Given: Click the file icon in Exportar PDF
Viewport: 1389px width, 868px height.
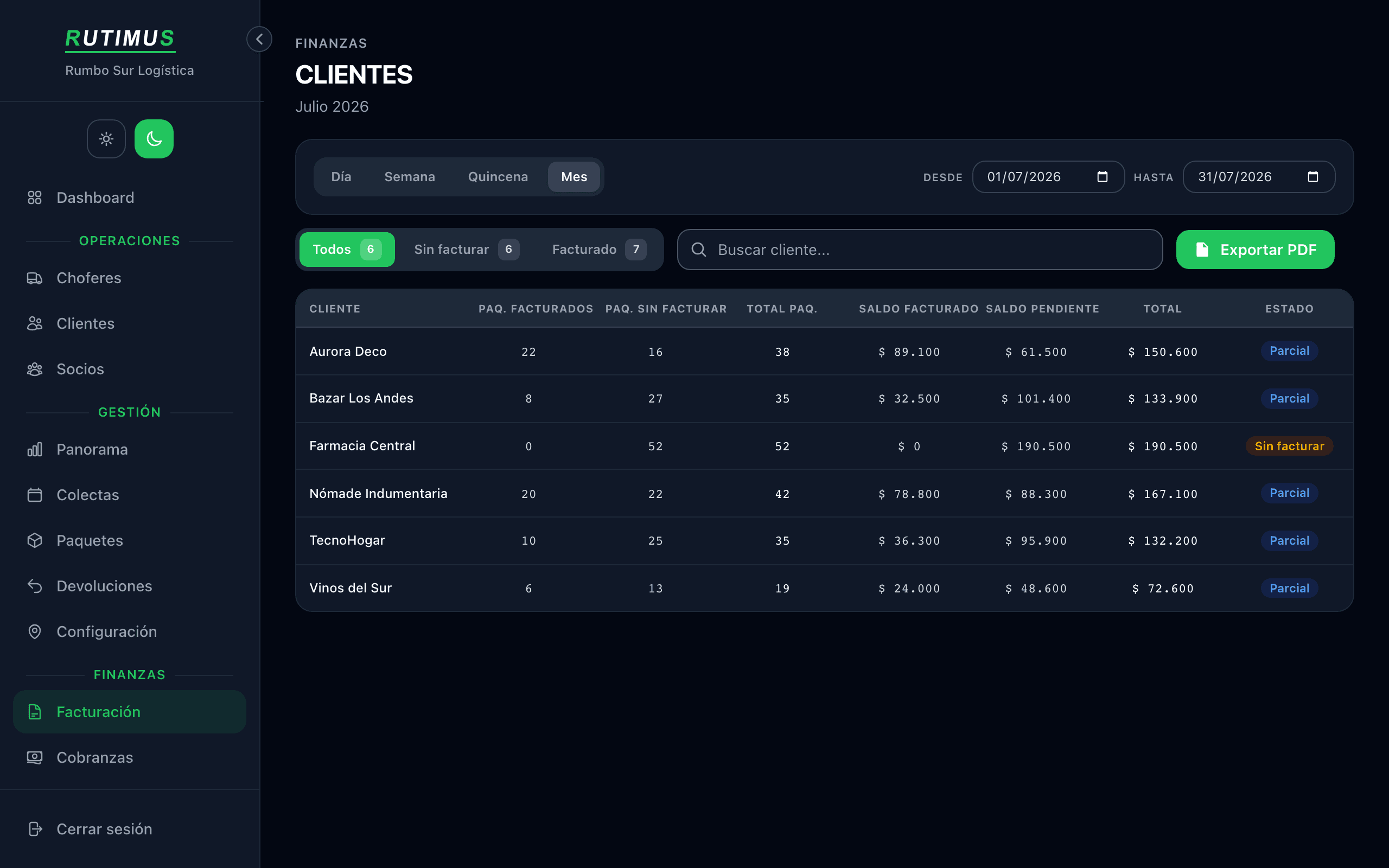Looking at the screenshot, I should tap(1202, 250).
